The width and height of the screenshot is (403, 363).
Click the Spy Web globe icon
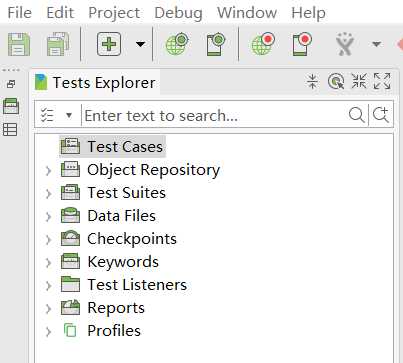177,44
